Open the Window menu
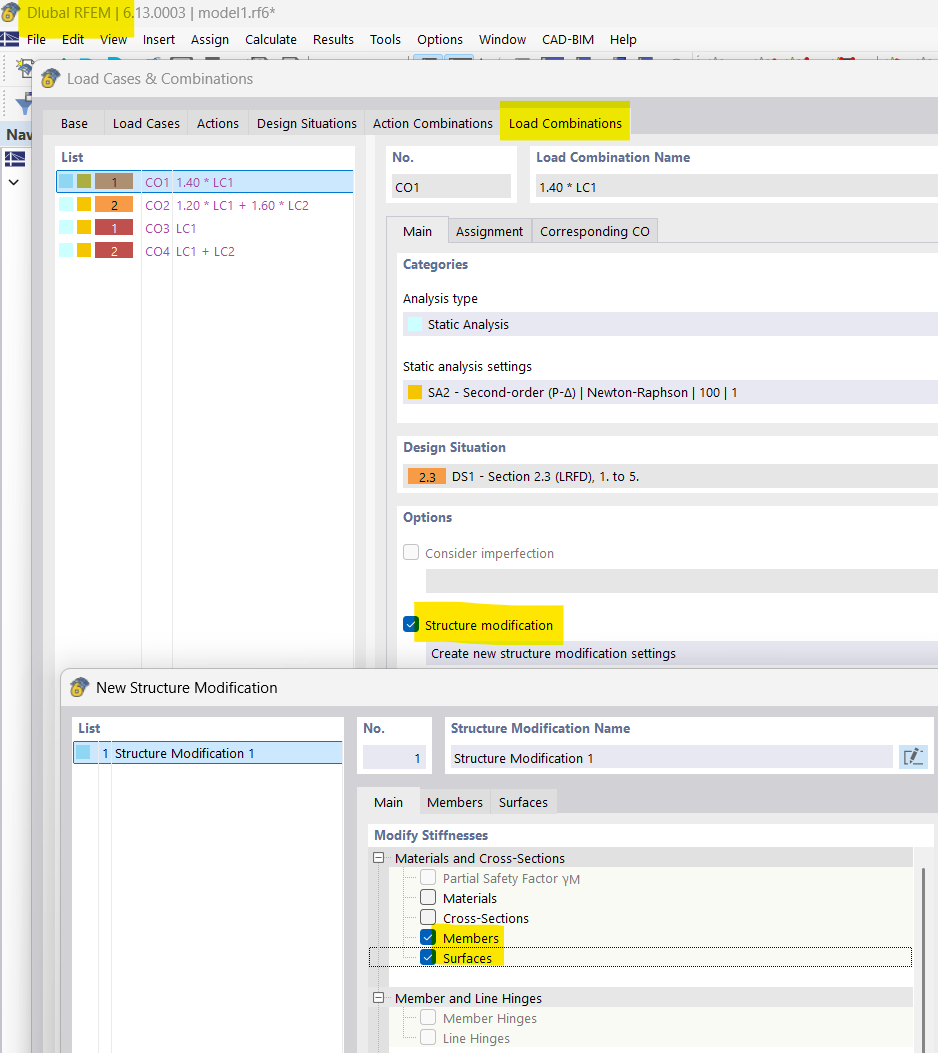 (502, 40)
